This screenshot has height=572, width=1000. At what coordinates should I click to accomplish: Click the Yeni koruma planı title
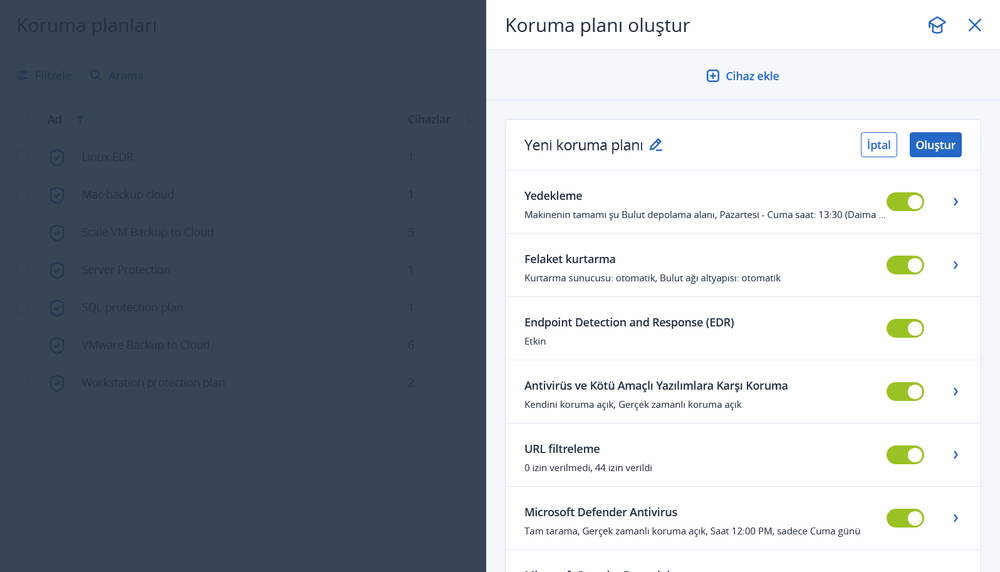(x=584, y=145)
